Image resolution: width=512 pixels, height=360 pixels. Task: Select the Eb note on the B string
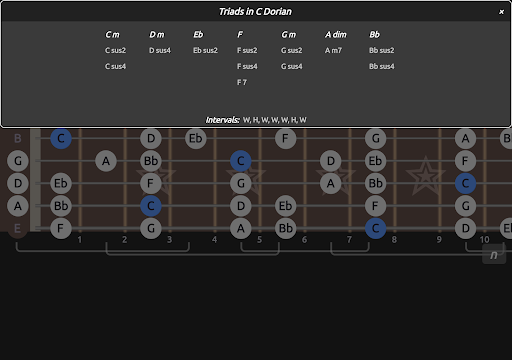pos(196,138)
